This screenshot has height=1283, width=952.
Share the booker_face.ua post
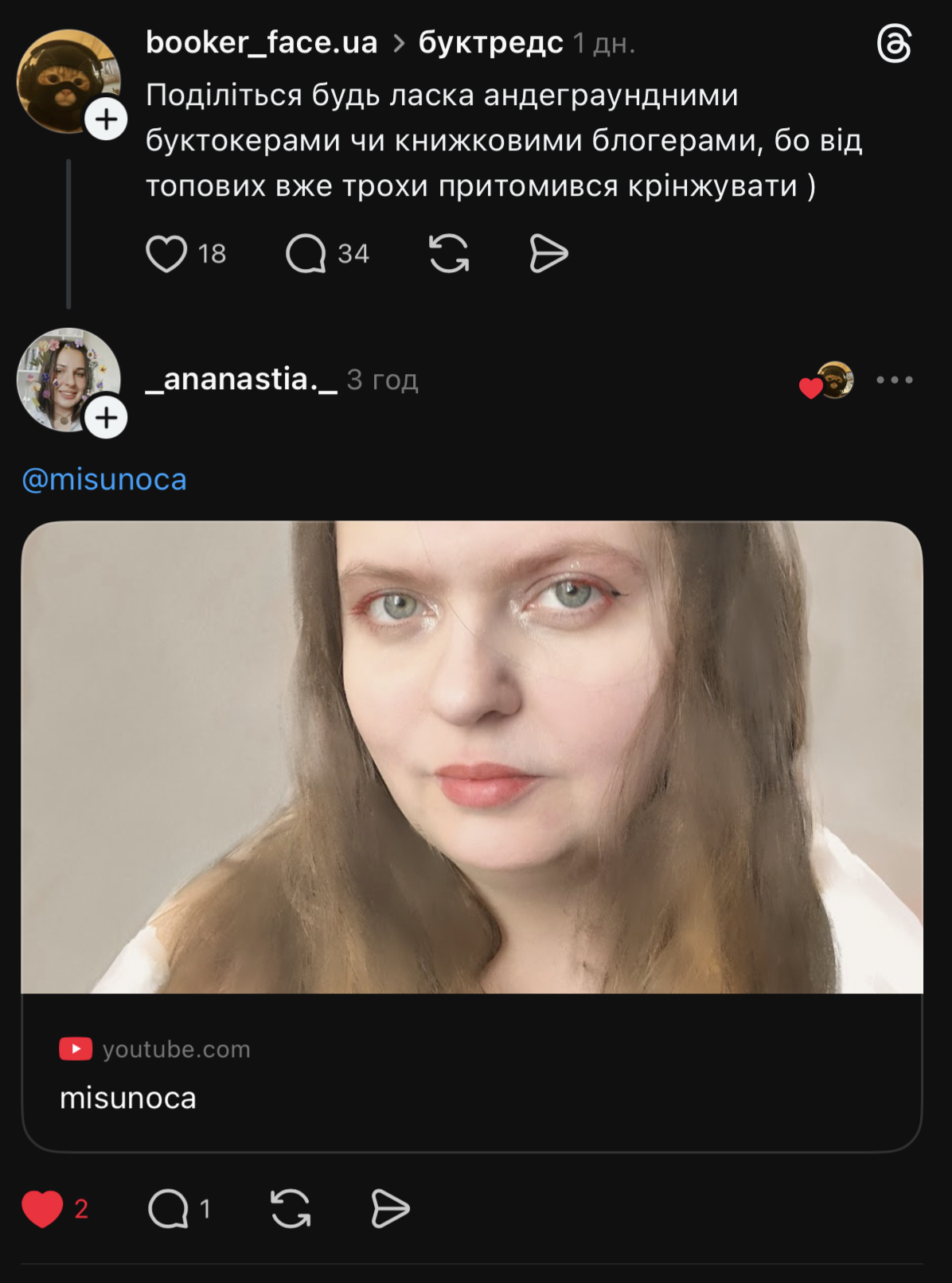coord(548,254)
